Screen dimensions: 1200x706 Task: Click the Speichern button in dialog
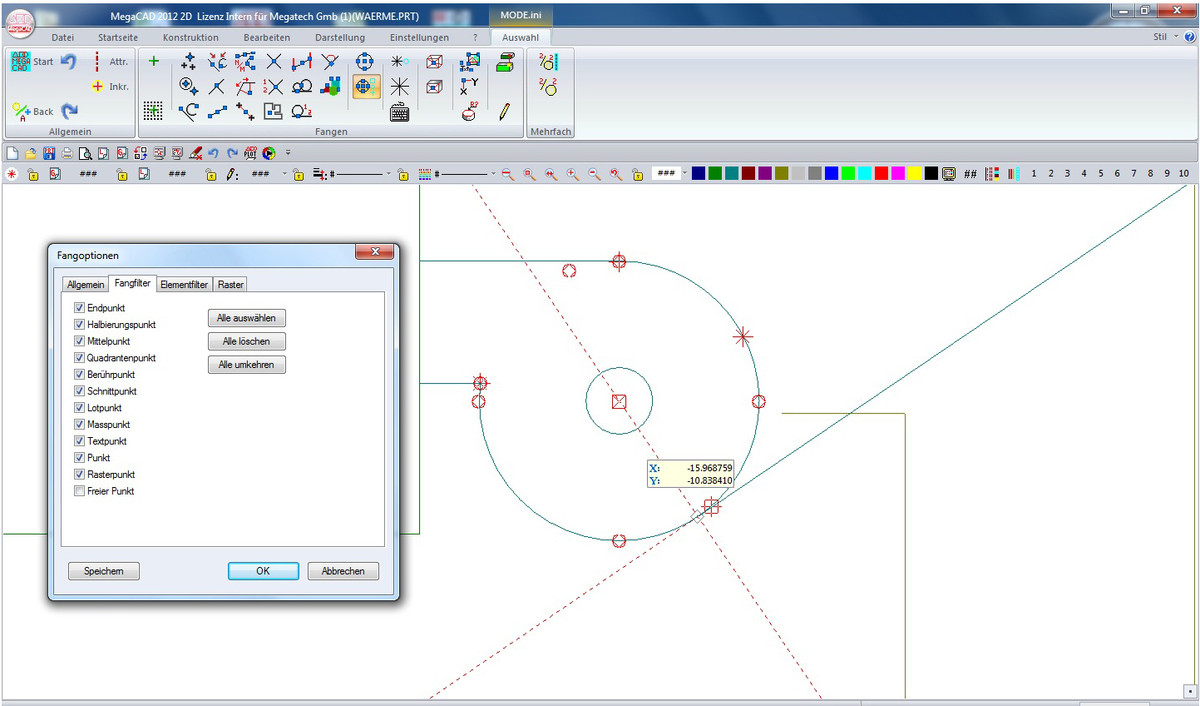coord(104,571)
